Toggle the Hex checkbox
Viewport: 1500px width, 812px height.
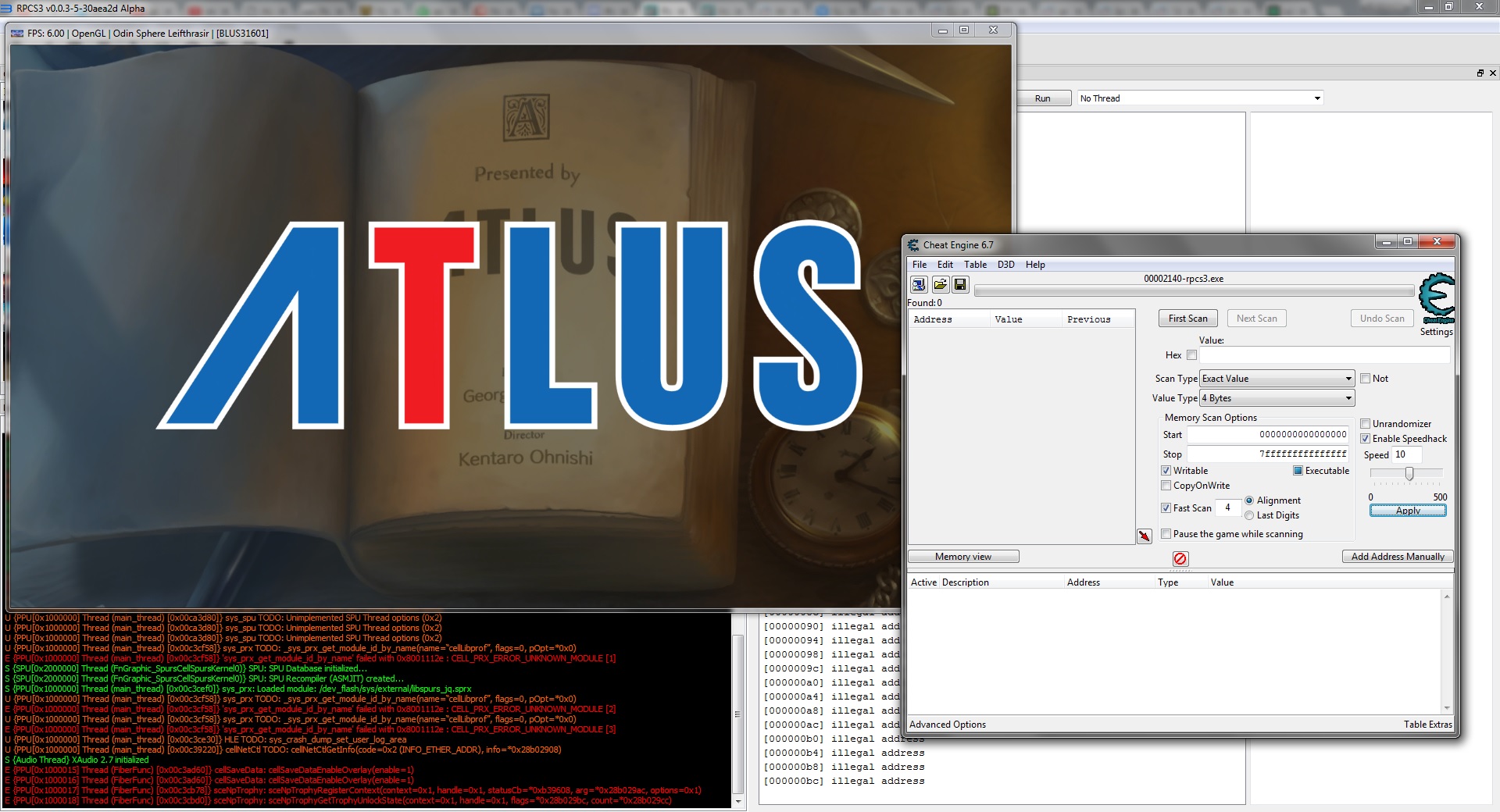point(1191,355)
